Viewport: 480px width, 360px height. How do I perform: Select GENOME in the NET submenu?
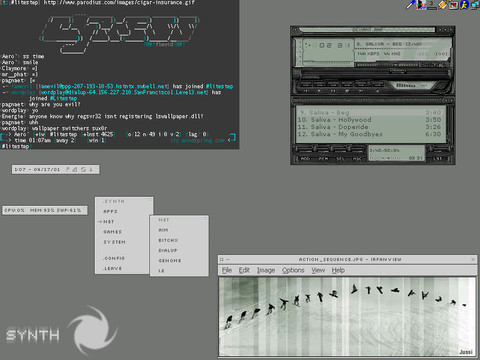click(170, 261)
